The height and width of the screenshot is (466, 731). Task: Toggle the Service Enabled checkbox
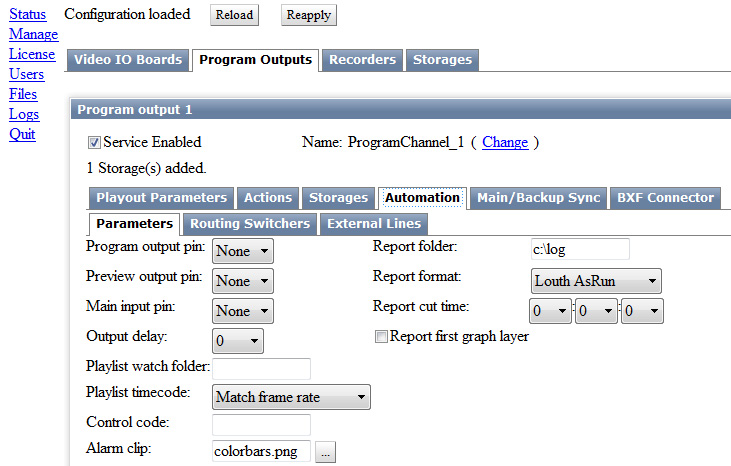coord(94,143)
